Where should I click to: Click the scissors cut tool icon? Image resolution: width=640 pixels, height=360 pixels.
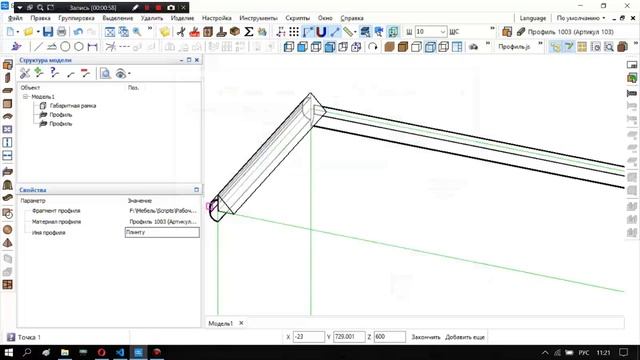[x=181, y=32]
